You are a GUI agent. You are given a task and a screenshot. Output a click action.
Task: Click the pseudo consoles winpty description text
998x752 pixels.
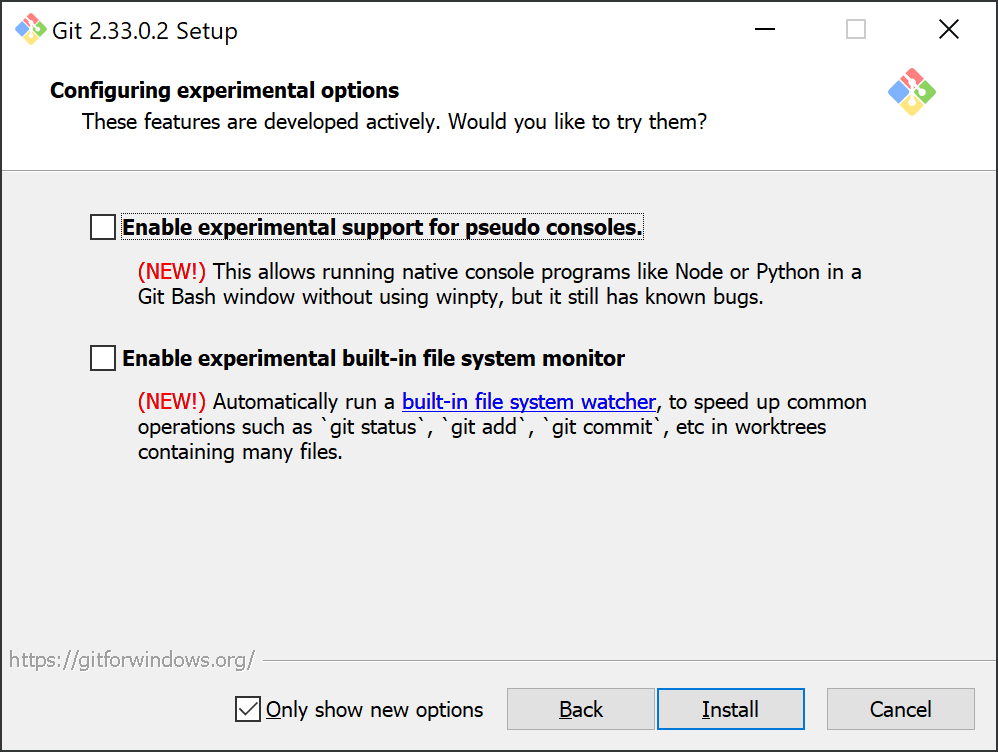[x=500, y=284]
